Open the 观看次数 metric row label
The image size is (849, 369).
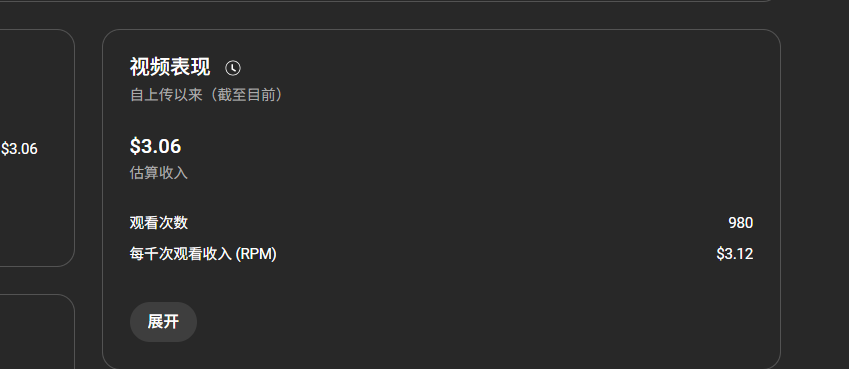159,223
